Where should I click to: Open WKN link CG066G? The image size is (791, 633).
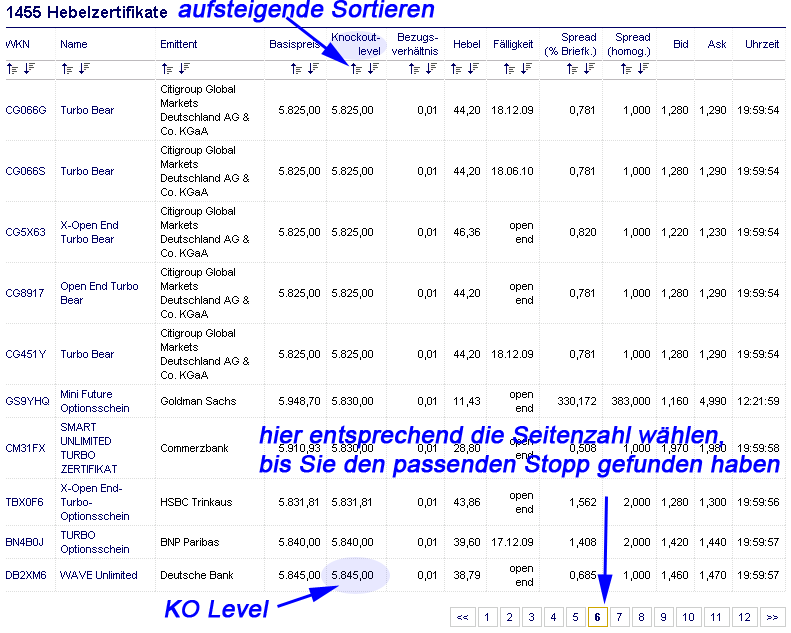pyautogui.click(x=26, y=110)
